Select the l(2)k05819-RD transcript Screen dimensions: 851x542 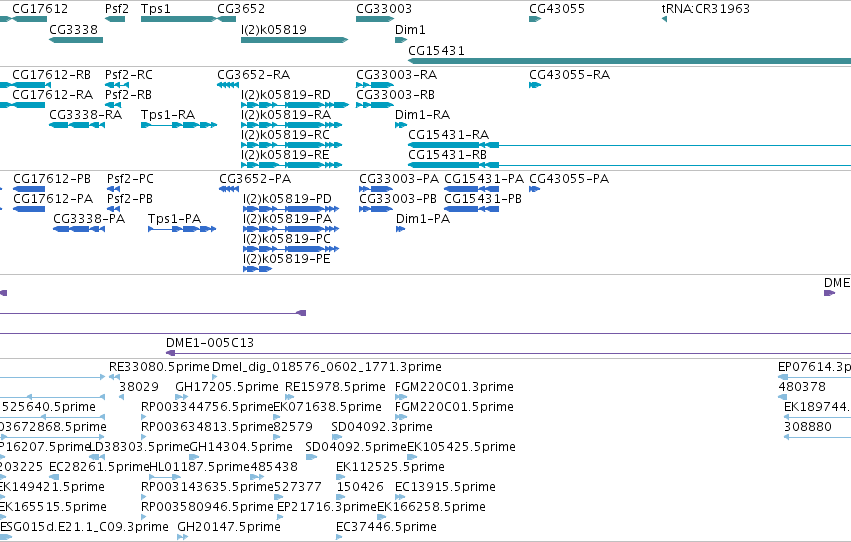295,105
